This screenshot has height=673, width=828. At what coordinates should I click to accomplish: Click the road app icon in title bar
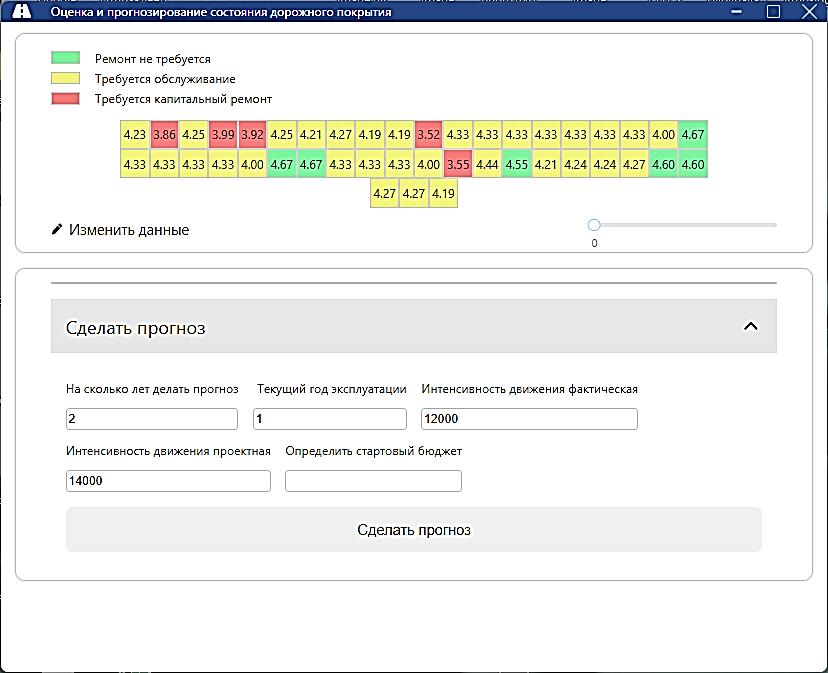[x=22, y=12]
